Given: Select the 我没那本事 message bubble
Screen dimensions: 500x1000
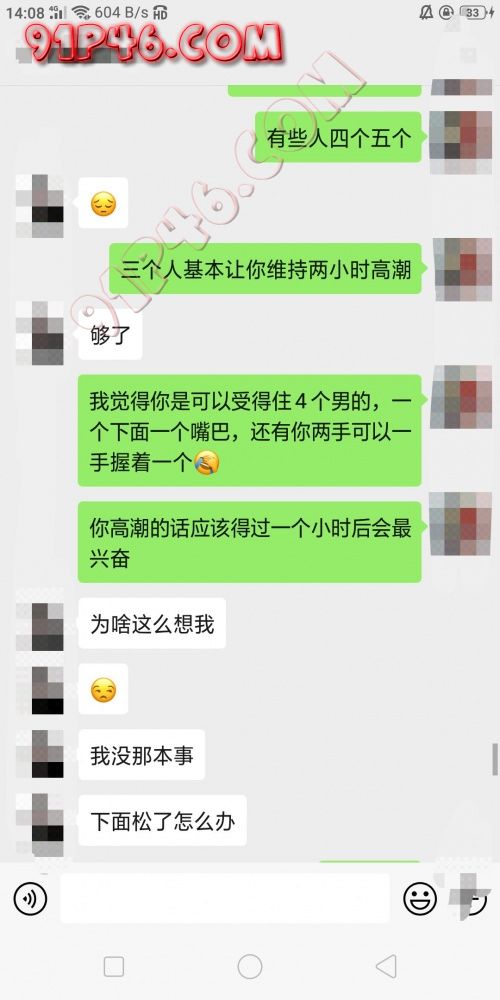Looking at the screenshot, I should pyautogui.click(x=142, y=755).
